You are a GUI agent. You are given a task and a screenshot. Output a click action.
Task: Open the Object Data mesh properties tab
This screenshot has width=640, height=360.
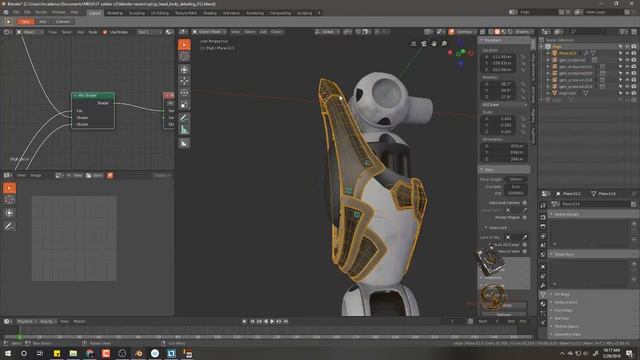pyautogui.click(x=543, y=294)
